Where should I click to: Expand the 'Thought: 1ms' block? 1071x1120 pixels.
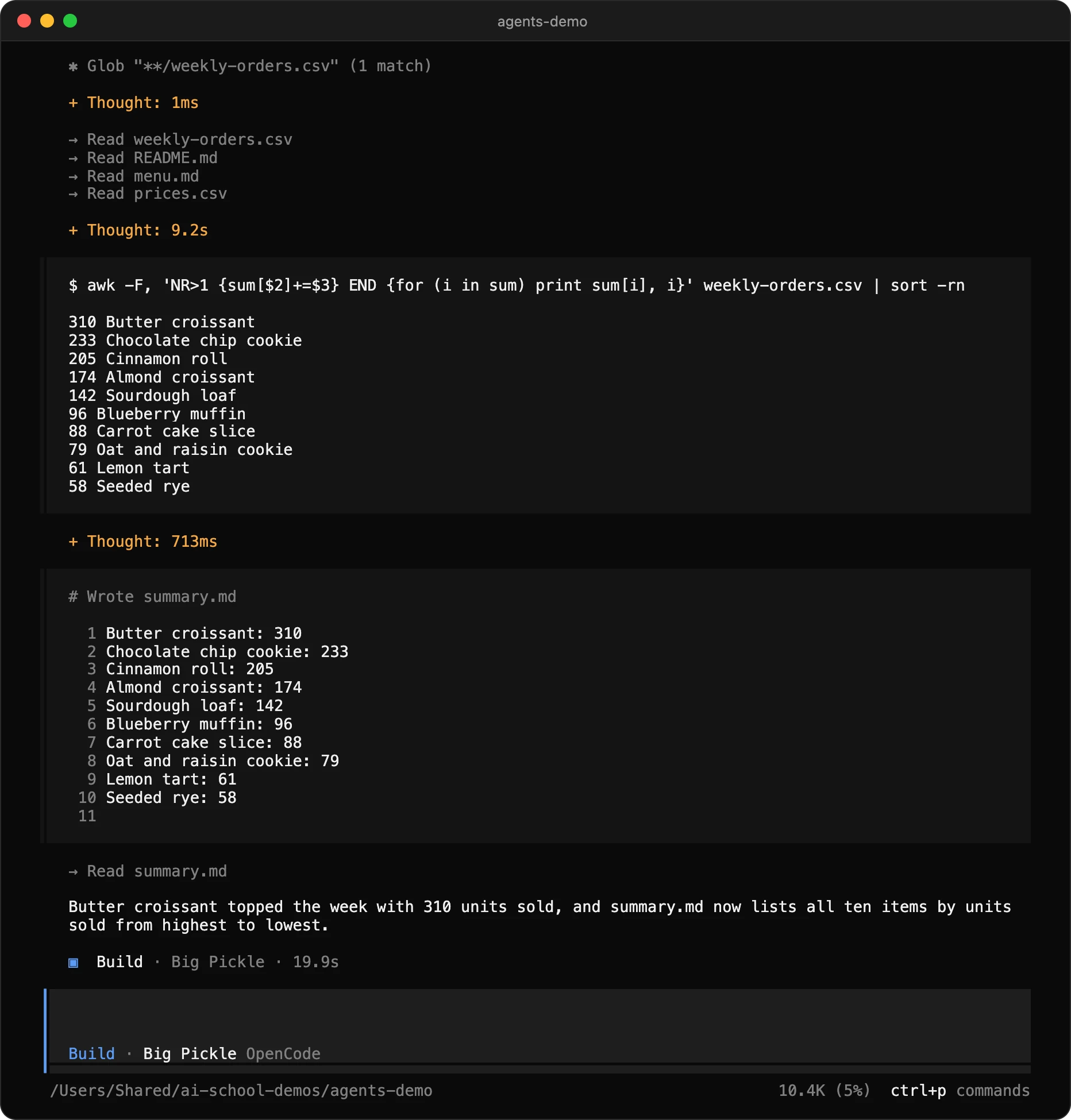pyautogui.click(x=133, y=103)
